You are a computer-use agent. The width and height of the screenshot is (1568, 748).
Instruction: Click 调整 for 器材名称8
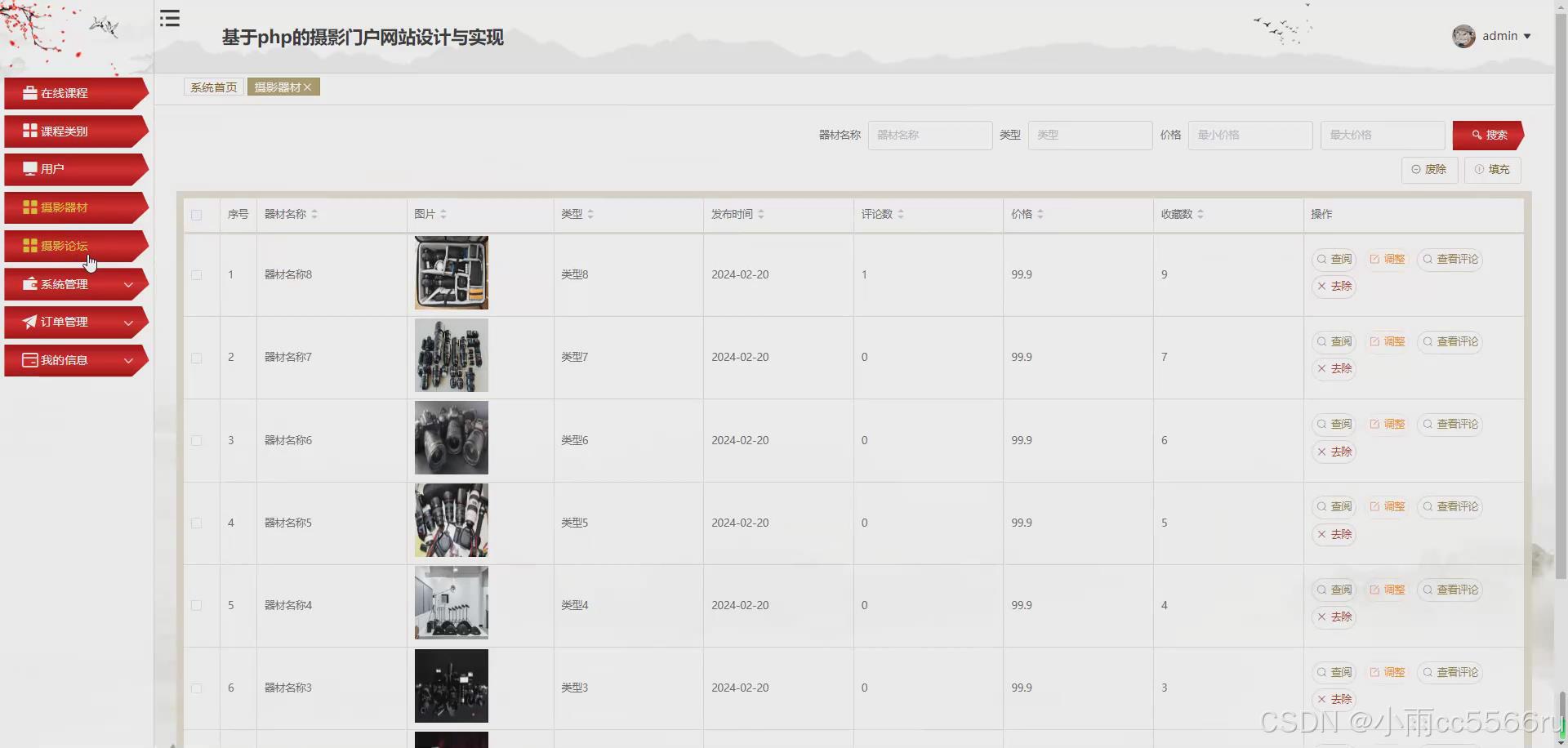pyautogui.click(x=1388, y=260)
